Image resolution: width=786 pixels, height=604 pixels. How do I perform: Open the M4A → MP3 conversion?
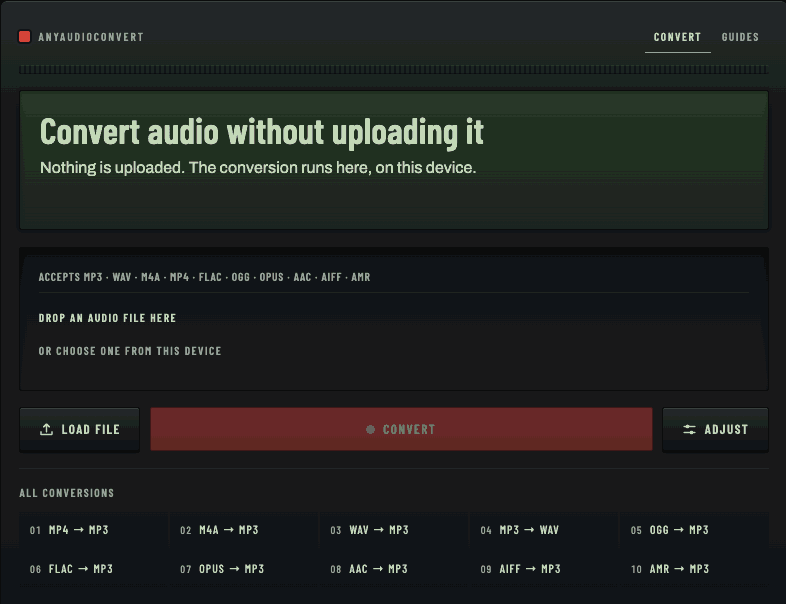244,530
